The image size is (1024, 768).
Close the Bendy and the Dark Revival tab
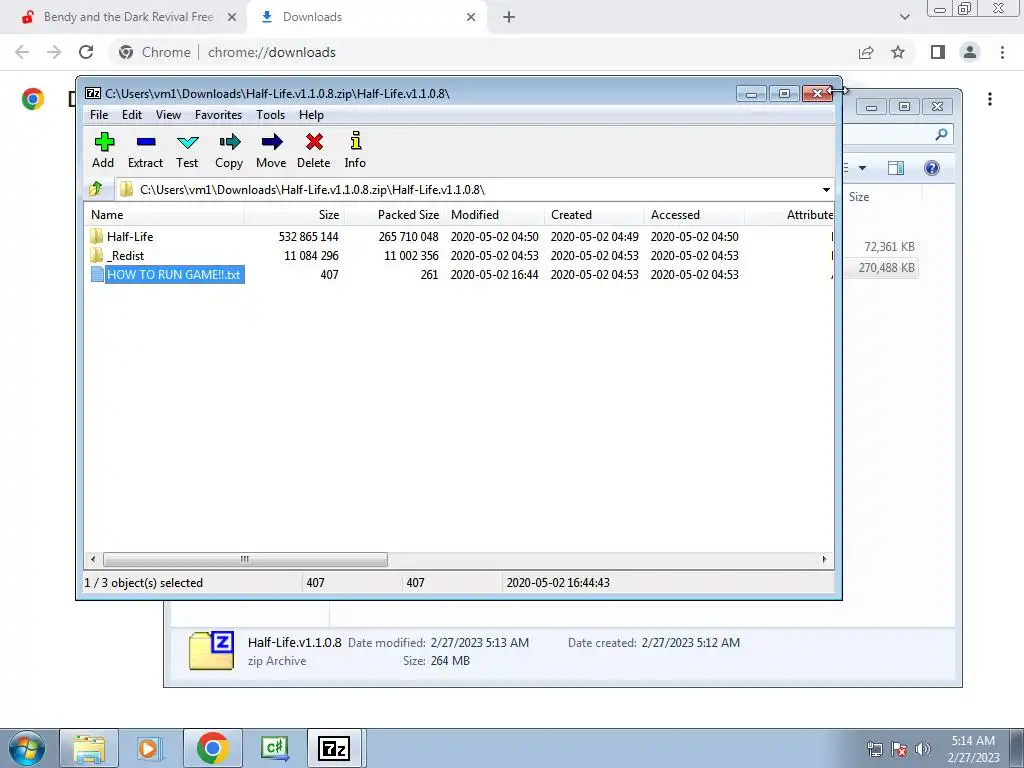pyautogui.click(x=231, y=17)
